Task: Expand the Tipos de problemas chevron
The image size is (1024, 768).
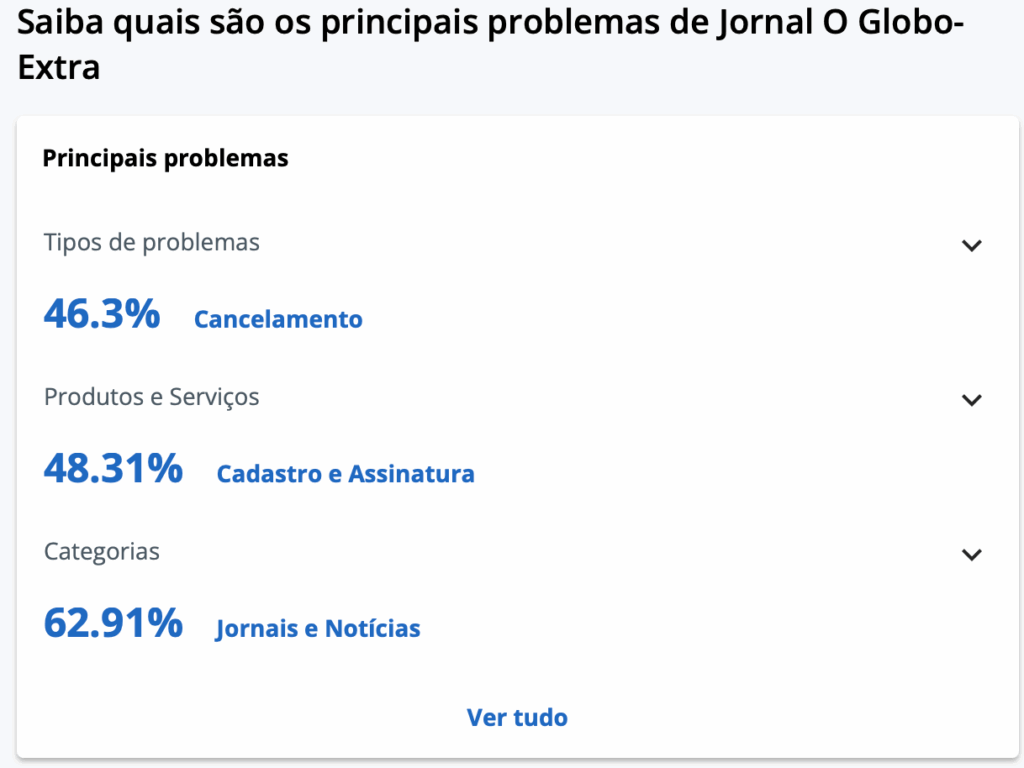Action: (x=971, y=245)
